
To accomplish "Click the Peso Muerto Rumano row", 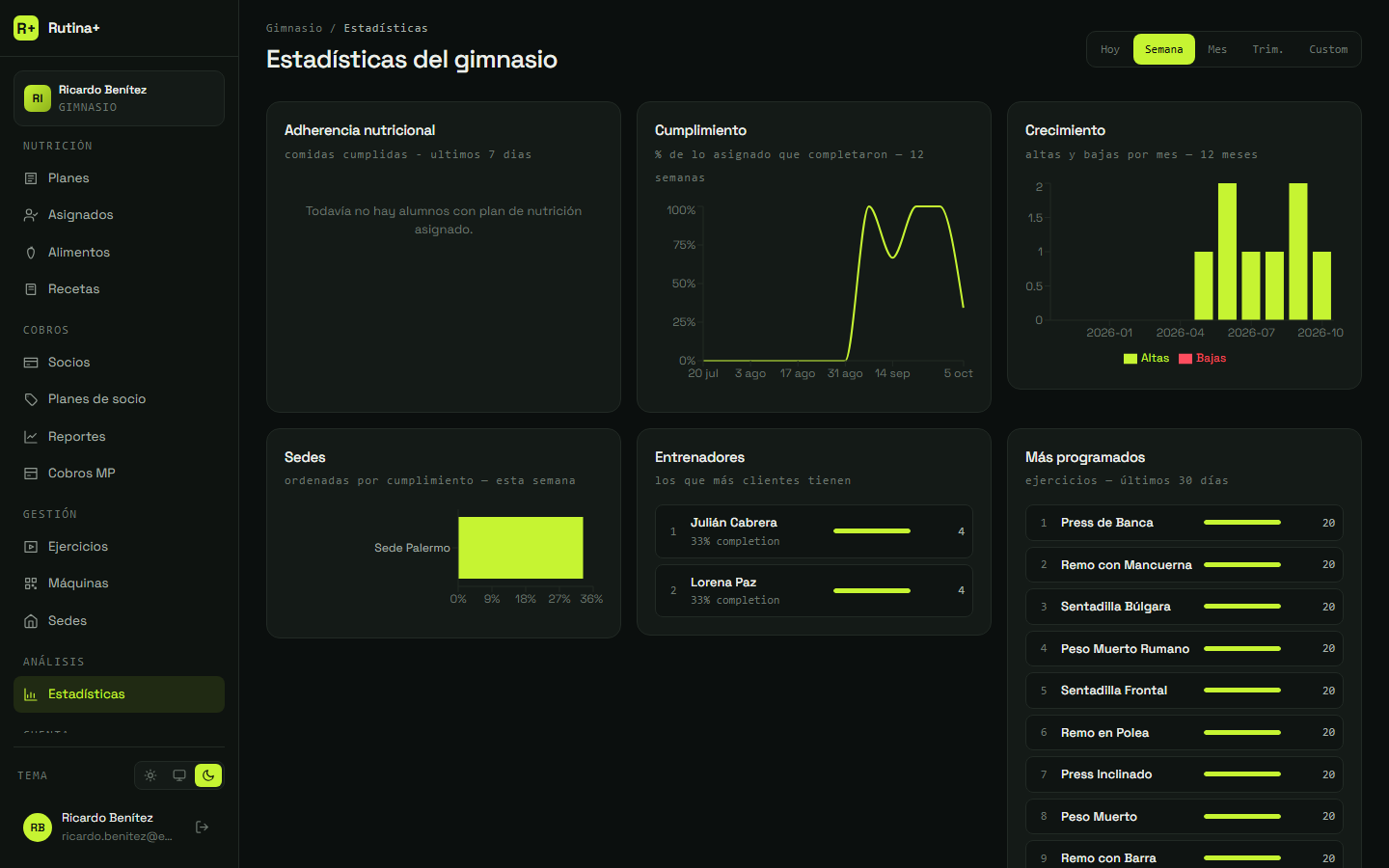I will coord(1185,649).
